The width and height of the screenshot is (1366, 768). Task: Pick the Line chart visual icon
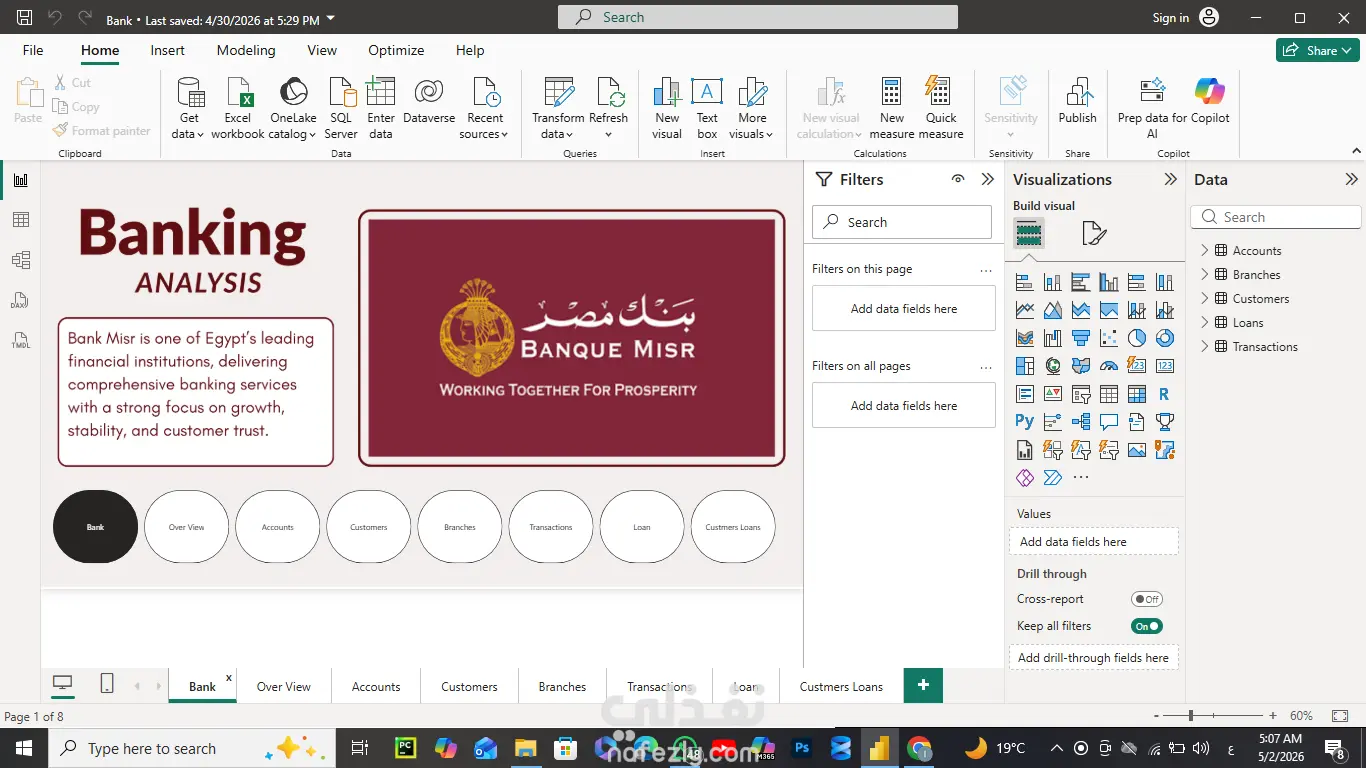tap(1025, 310)
